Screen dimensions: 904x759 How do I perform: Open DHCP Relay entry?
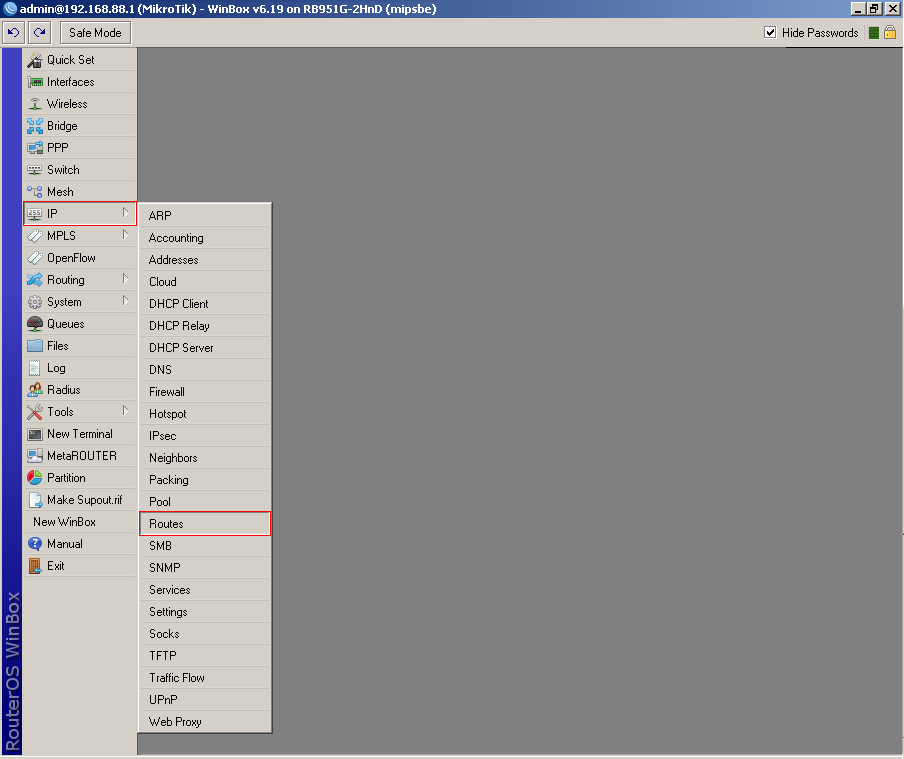click(x=205, y=326)
